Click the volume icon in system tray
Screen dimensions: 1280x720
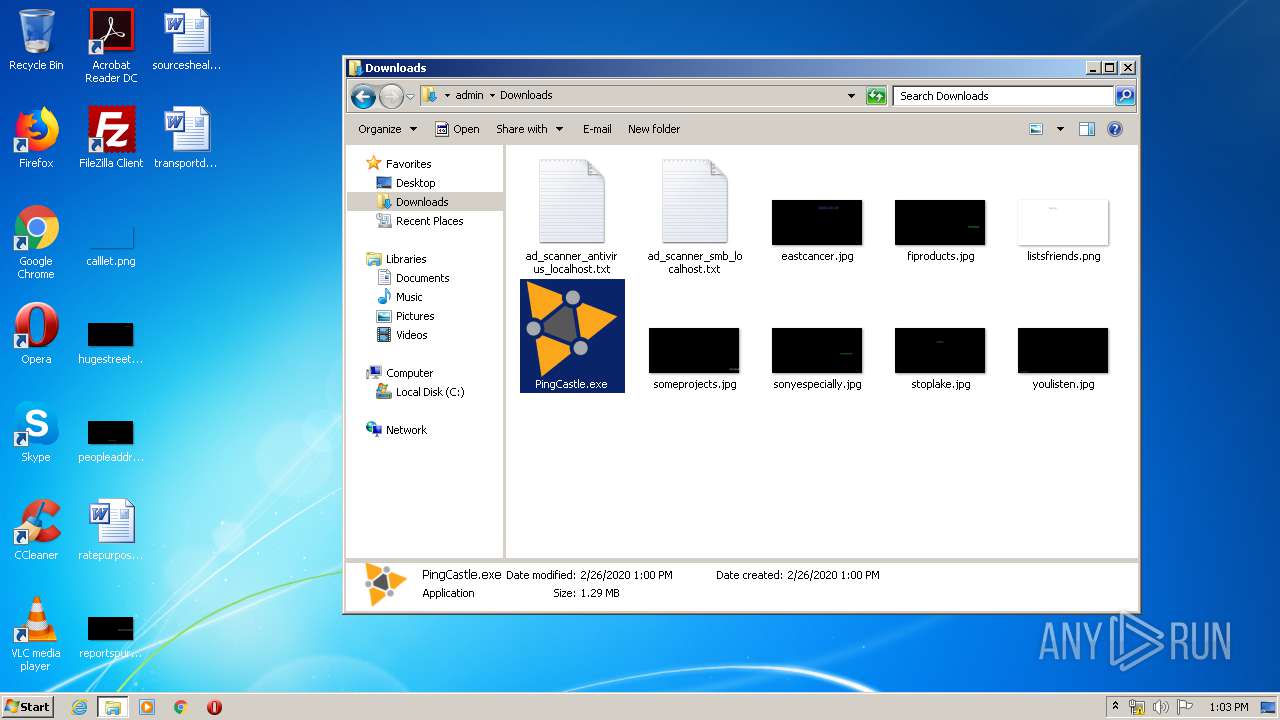1161,707
